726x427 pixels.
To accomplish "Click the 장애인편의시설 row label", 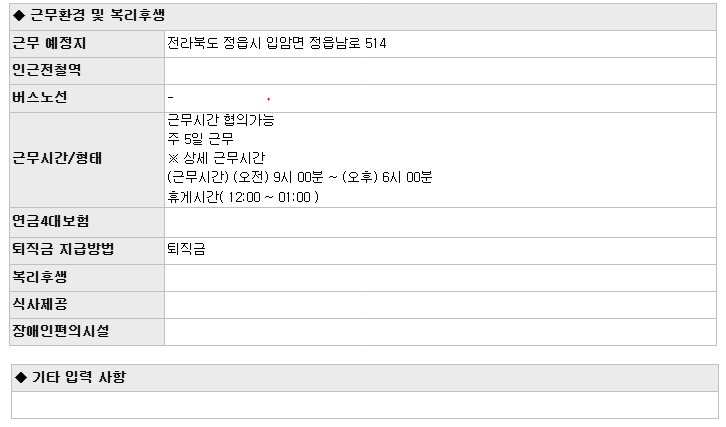I will point(60,330).
